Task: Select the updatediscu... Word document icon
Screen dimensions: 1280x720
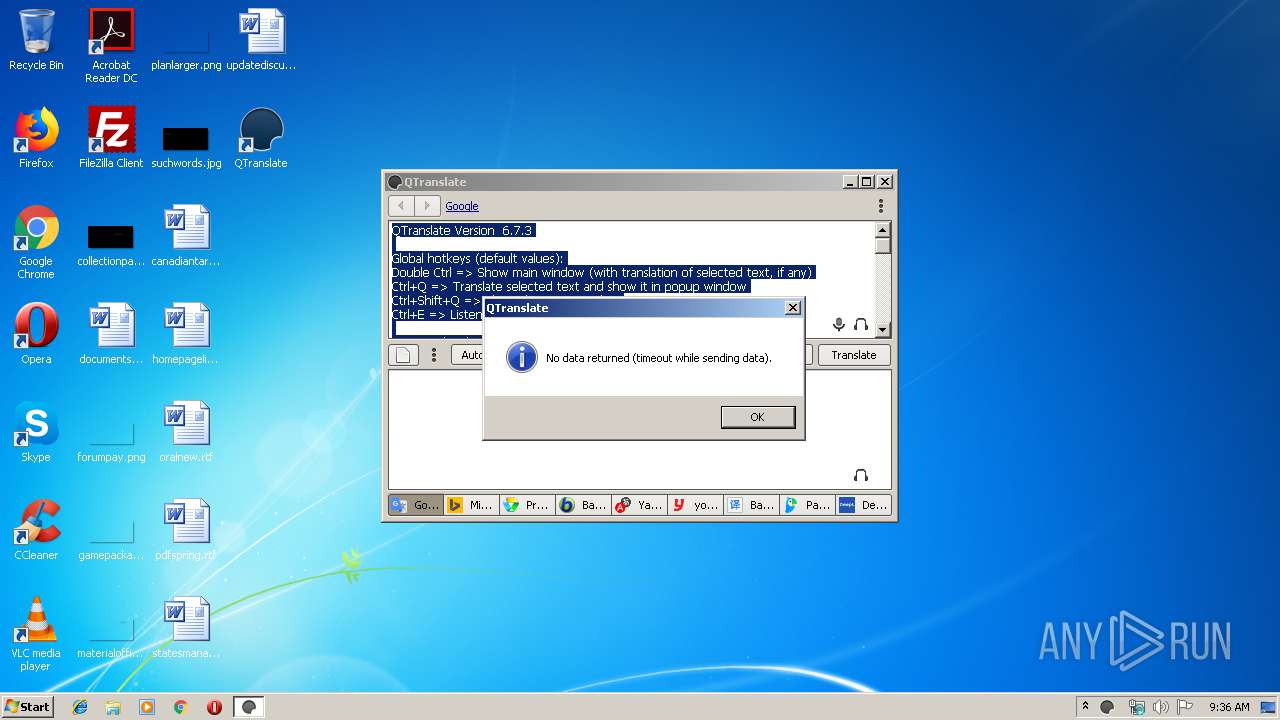Action: point(261,40)
